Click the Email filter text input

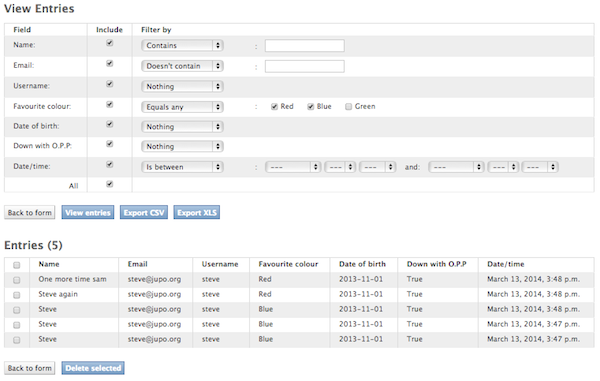(305, 66)
